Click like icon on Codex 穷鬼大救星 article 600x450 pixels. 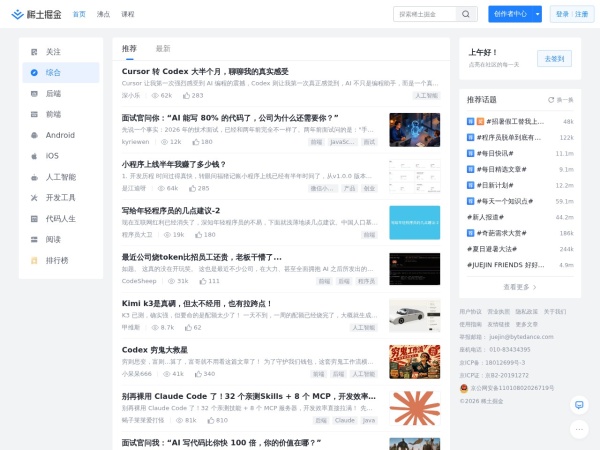tap(198, 374)
